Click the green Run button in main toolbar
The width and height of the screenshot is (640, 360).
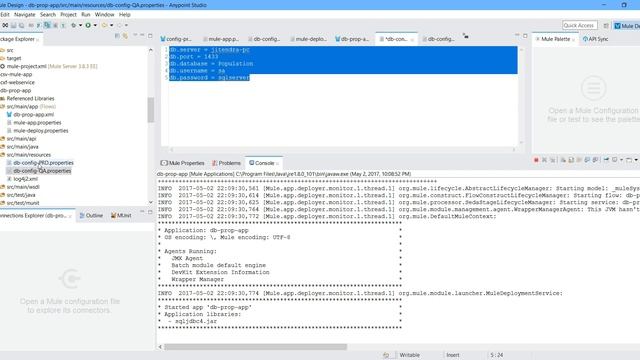[x=88, y=25]
